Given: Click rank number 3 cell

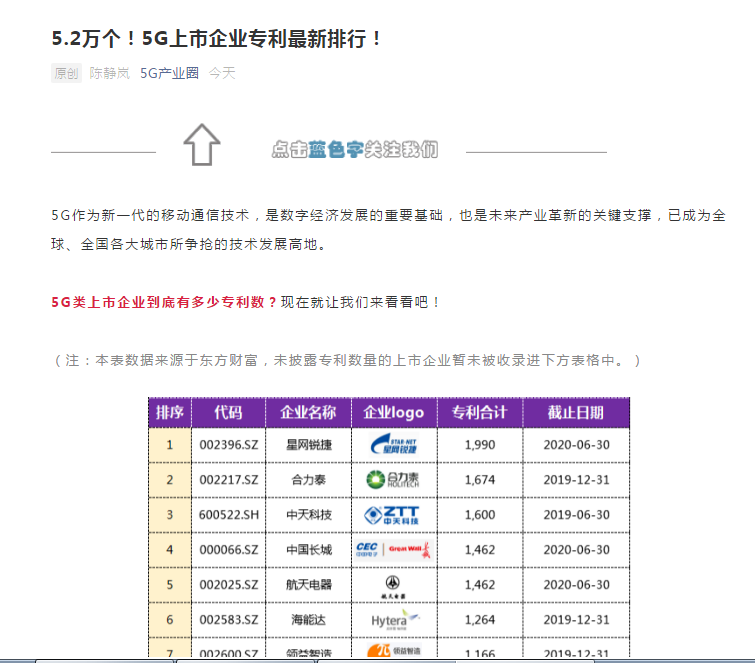Looking at the screenshot, I should tap(169, 515).
